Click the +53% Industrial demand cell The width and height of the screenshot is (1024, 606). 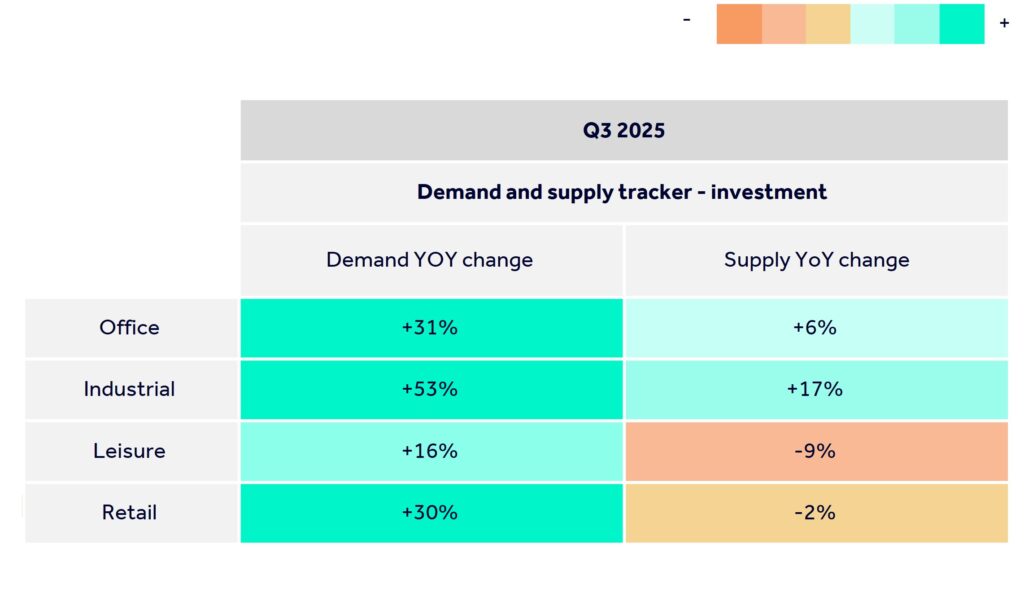[430, 389]
